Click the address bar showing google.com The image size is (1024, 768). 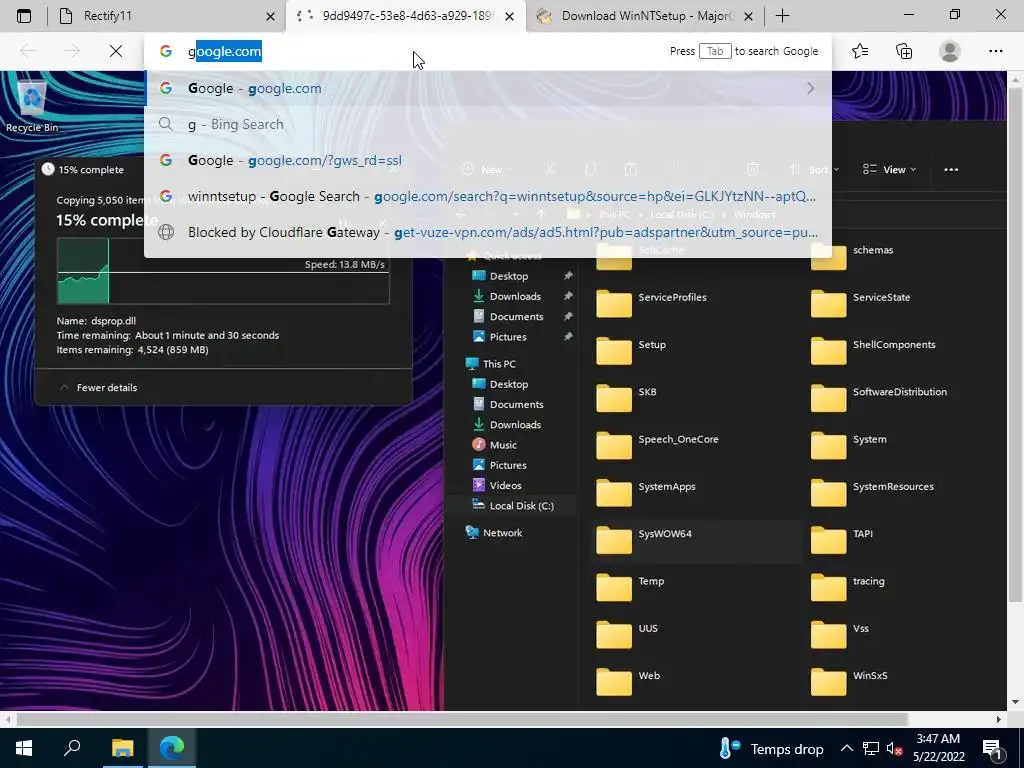[x=418, y=51]
